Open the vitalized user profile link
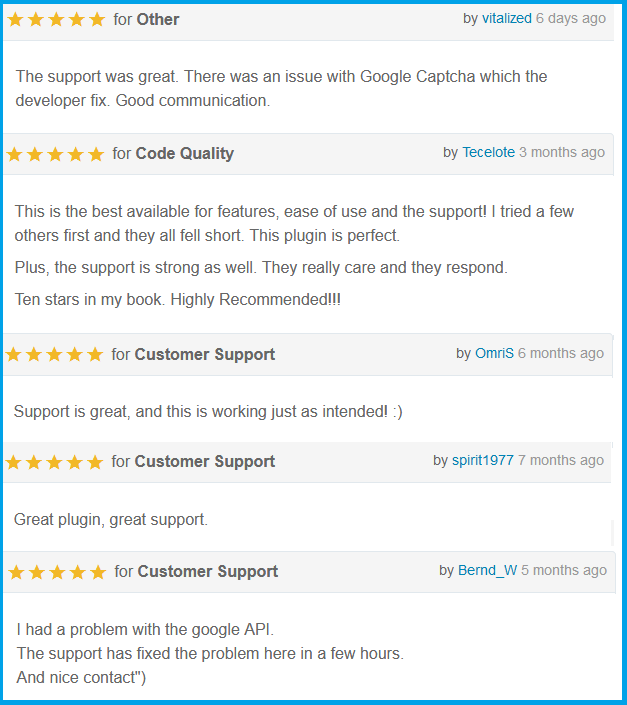Screen dimensions: 627x705 [x=507, y=18]
